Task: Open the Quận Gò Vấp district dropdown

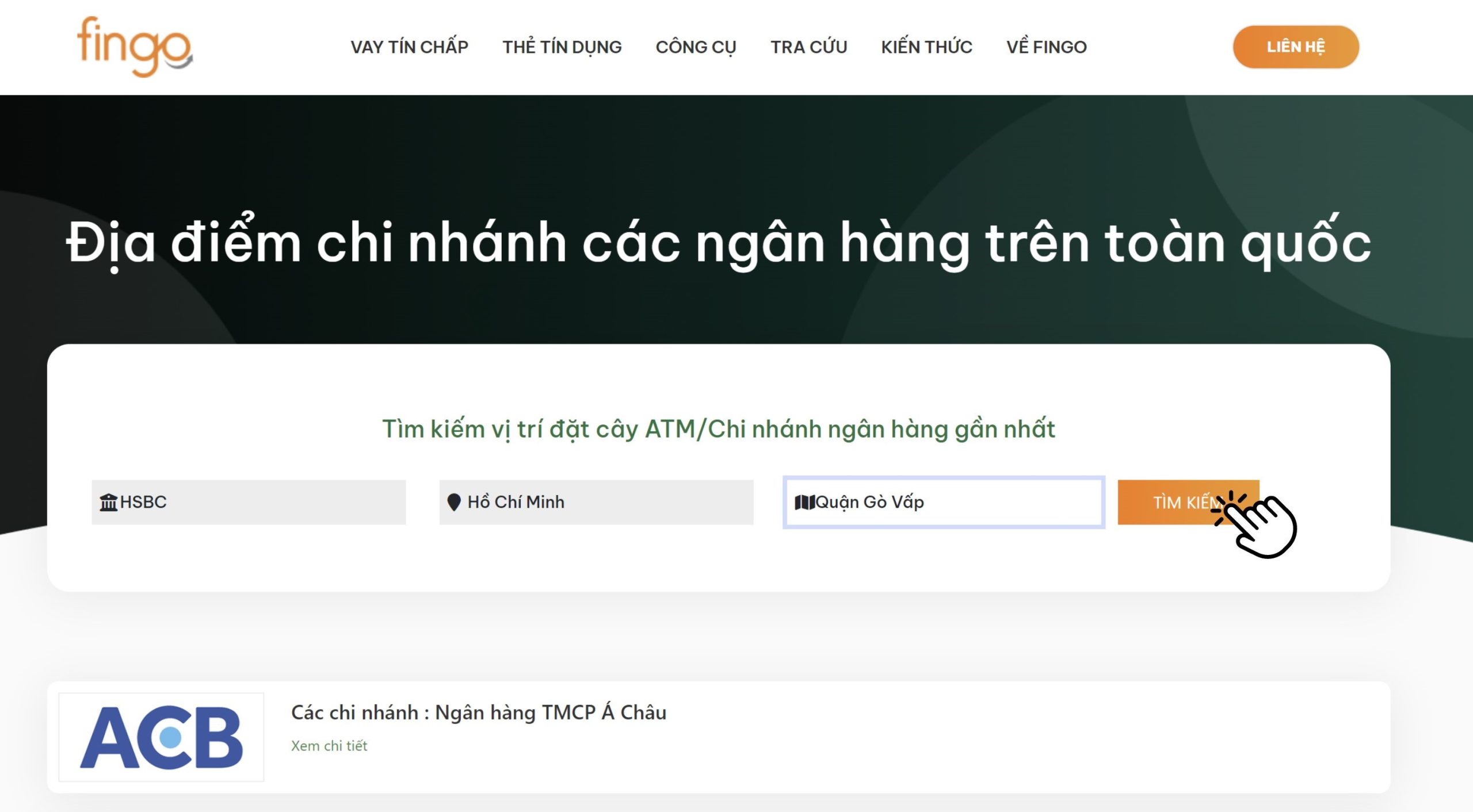Action: [944, 502]
